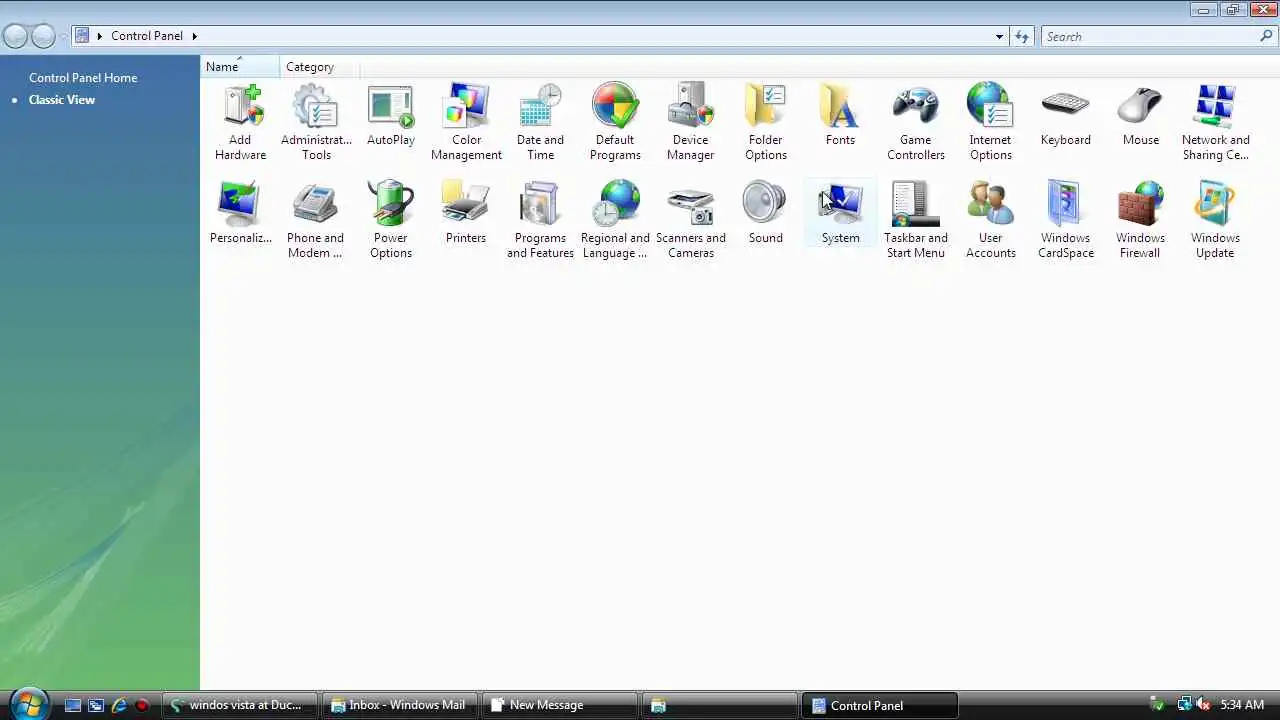Viewport: 1280px width, 720px height.
Task: Click the search magnifier icon
Action: coord(1266,36)
